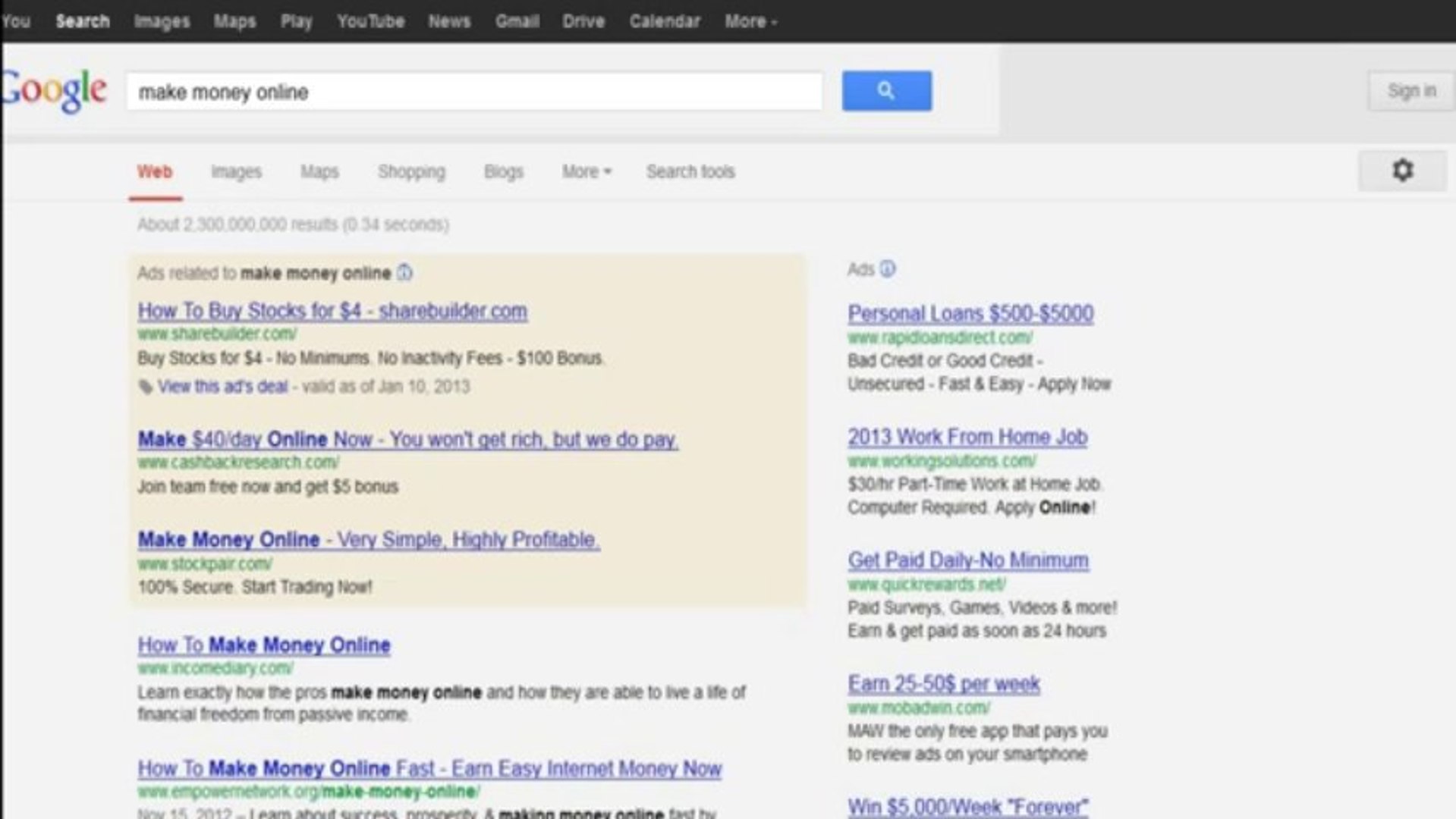Open the settings gear menu
The height and width of the screenshot is (819, 1456).
tap(1402, 170)
